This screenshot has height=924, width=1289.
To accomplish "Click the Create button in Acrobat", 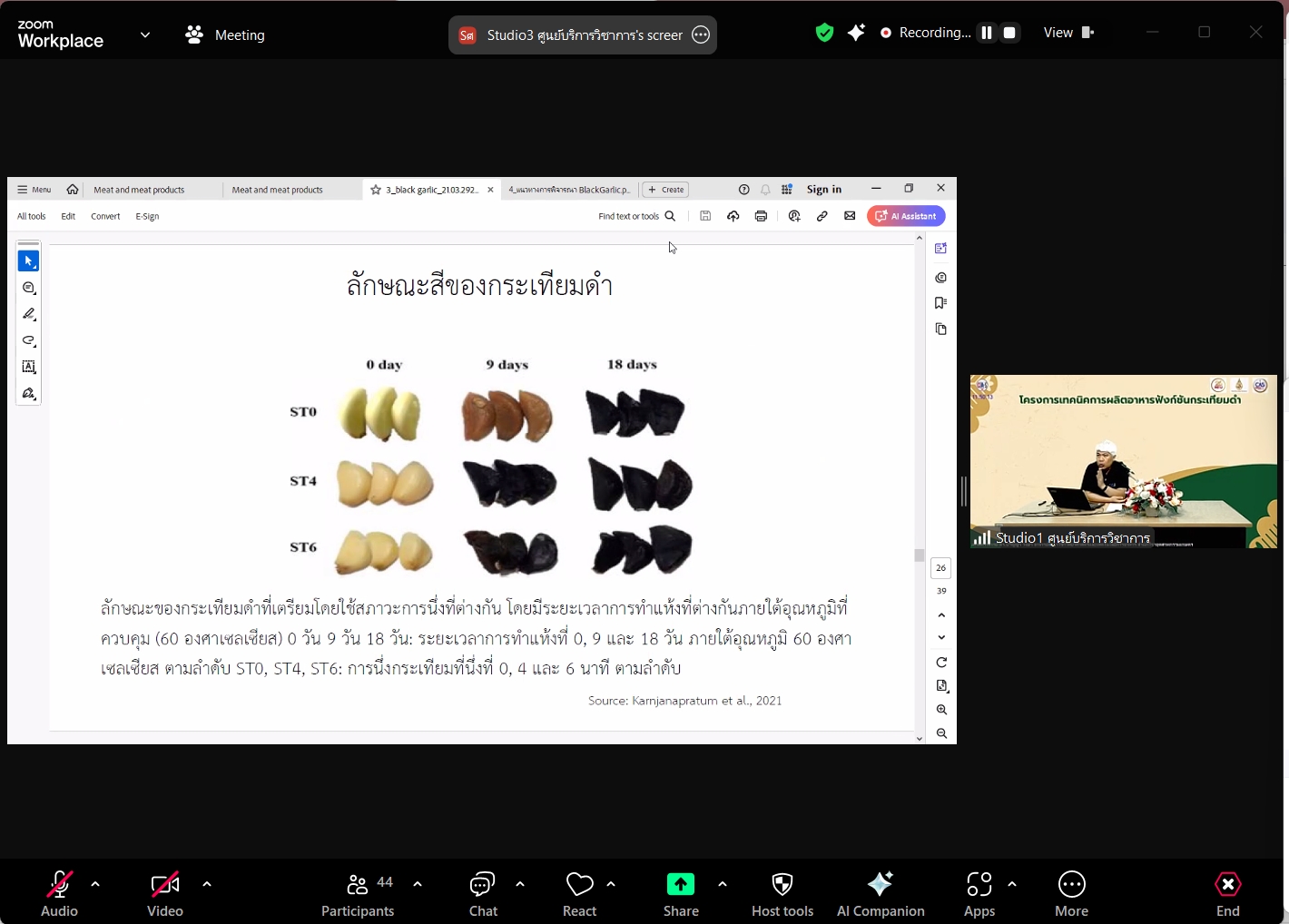I will pyautogui.click(x=665, y=190).
